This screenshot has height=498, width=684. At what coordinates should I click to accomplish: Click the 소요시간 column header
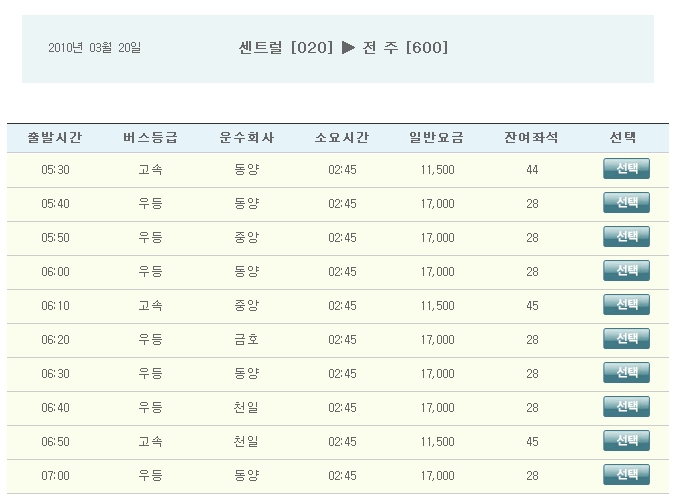click(x=342, y=138)
